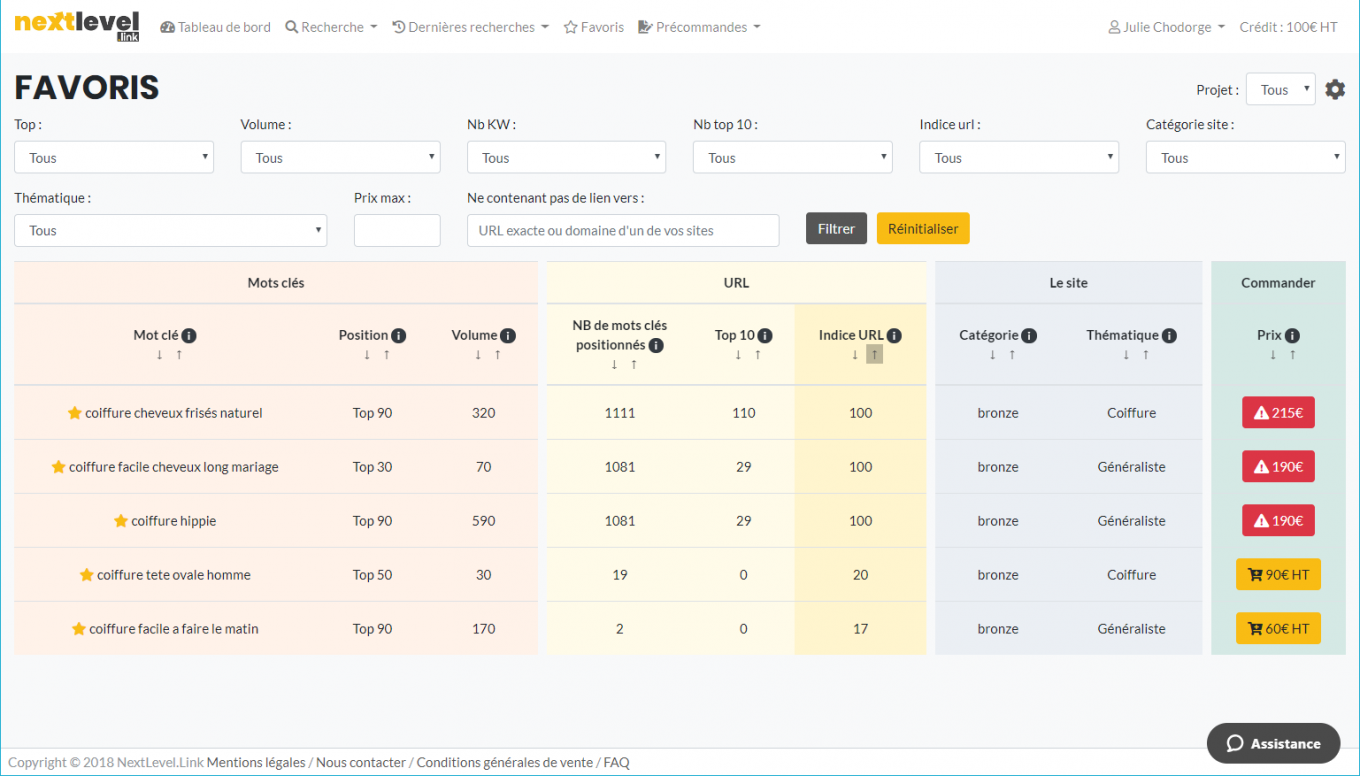Click info icon beside Top 10 header
Screen dimensions: 1360x776
coord(765,336)
